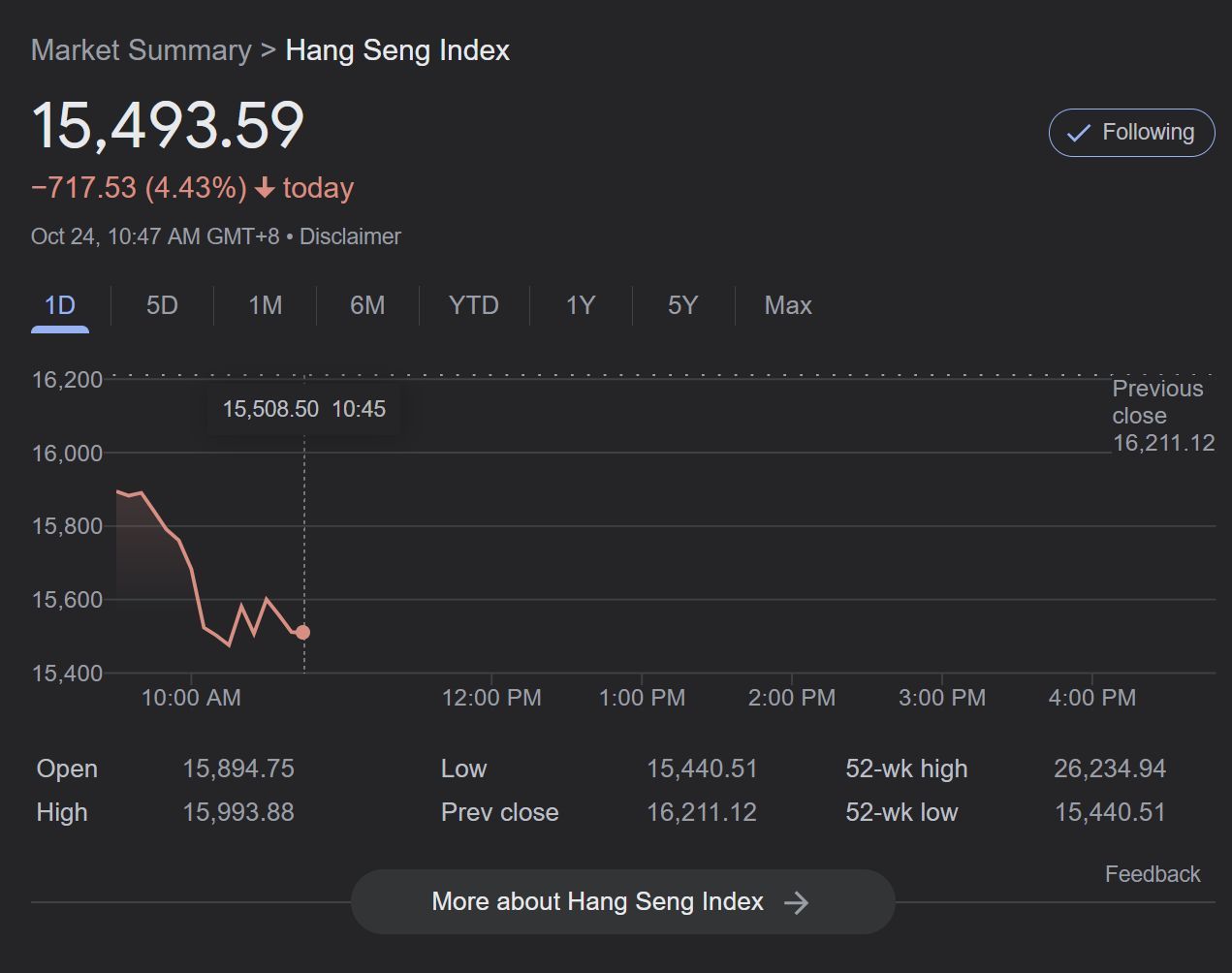Show the Max time range chart
This screenshot has height=973, width=1232.
[x=787, y=305]
